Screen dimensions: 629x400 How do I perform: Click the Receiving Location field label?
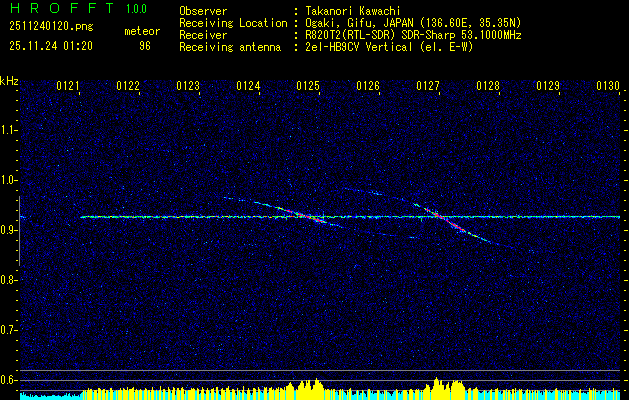(233, 23)
